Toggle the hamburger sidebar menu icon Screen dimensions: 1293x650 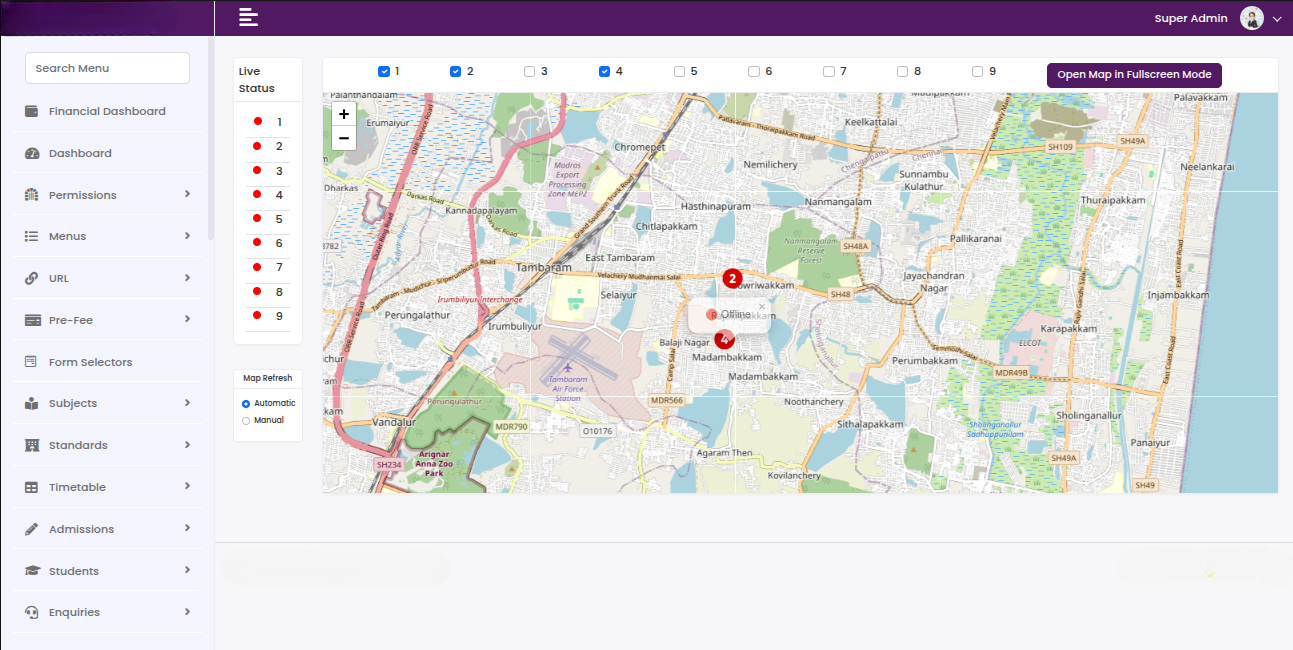(x=248, y=17)
